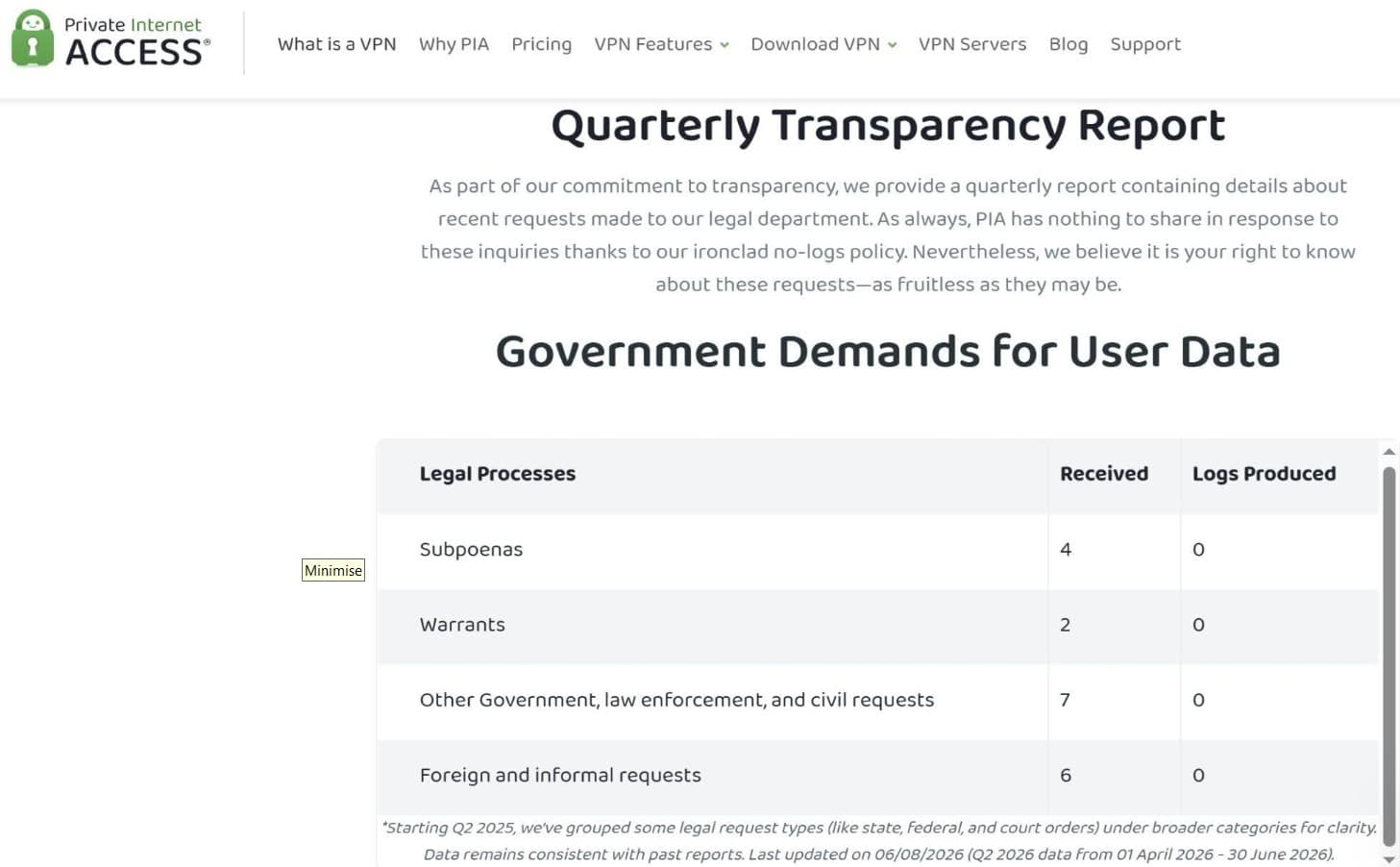
Task: Select the Foreign and informal requests label
Action: [x=560, y=775]
